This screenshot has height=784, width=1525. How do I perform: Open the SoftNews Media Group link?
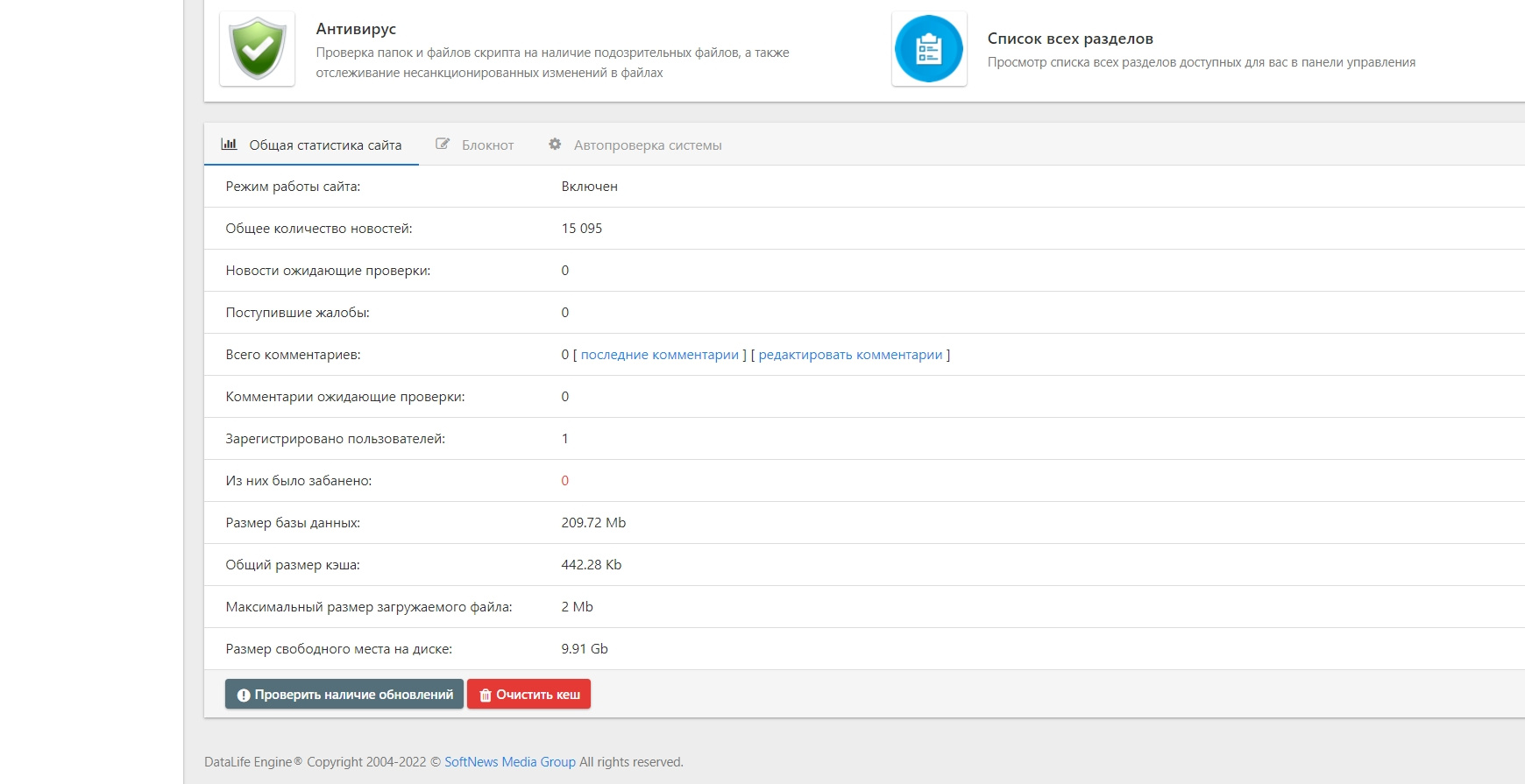coord(510,762)
